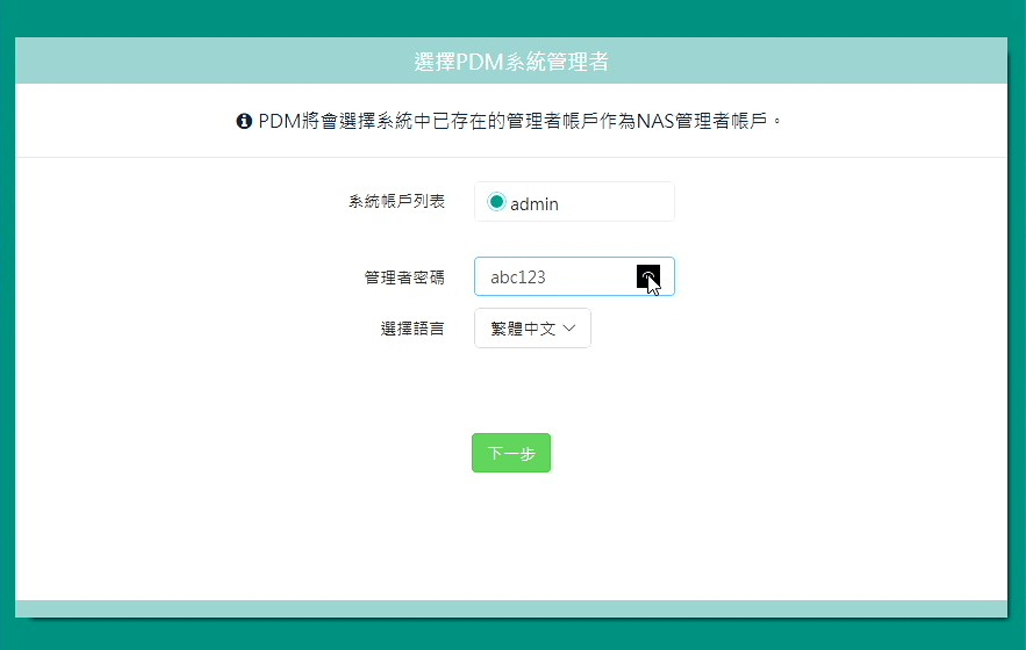This screenshot has width=1026, height=650.
Task: Click the divider line below the notice
Action: click(511, 157)
